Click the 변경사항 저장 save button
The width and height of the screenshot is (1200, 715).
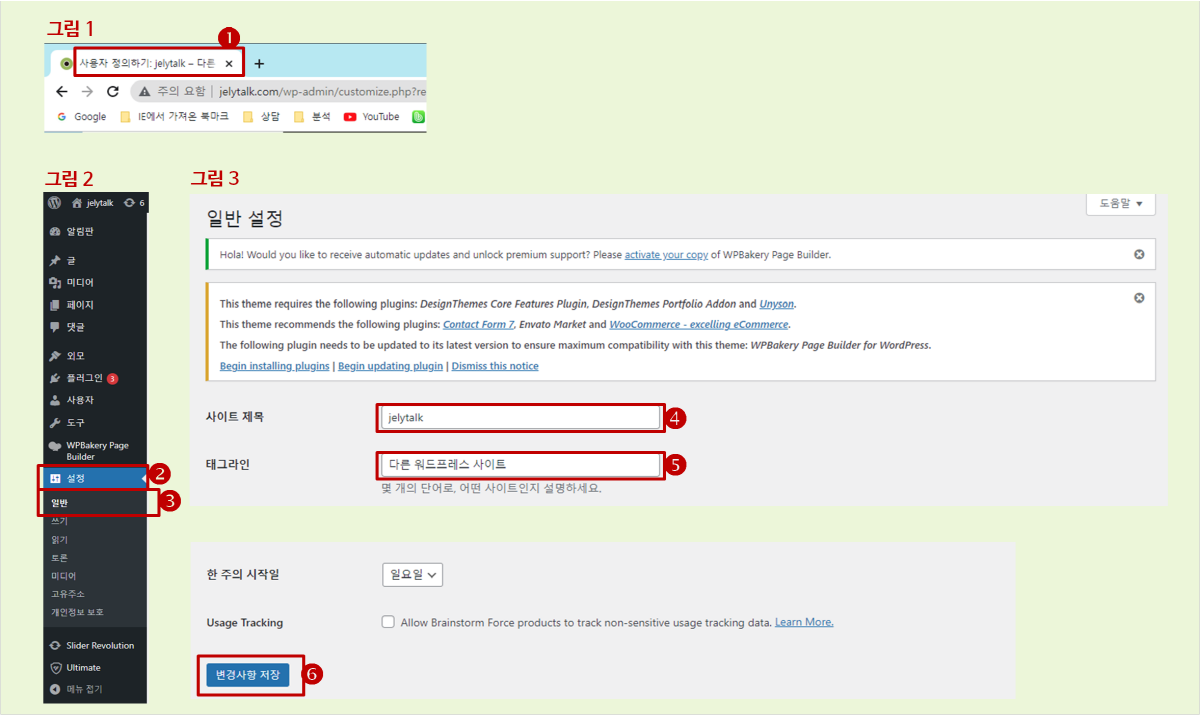247,676
